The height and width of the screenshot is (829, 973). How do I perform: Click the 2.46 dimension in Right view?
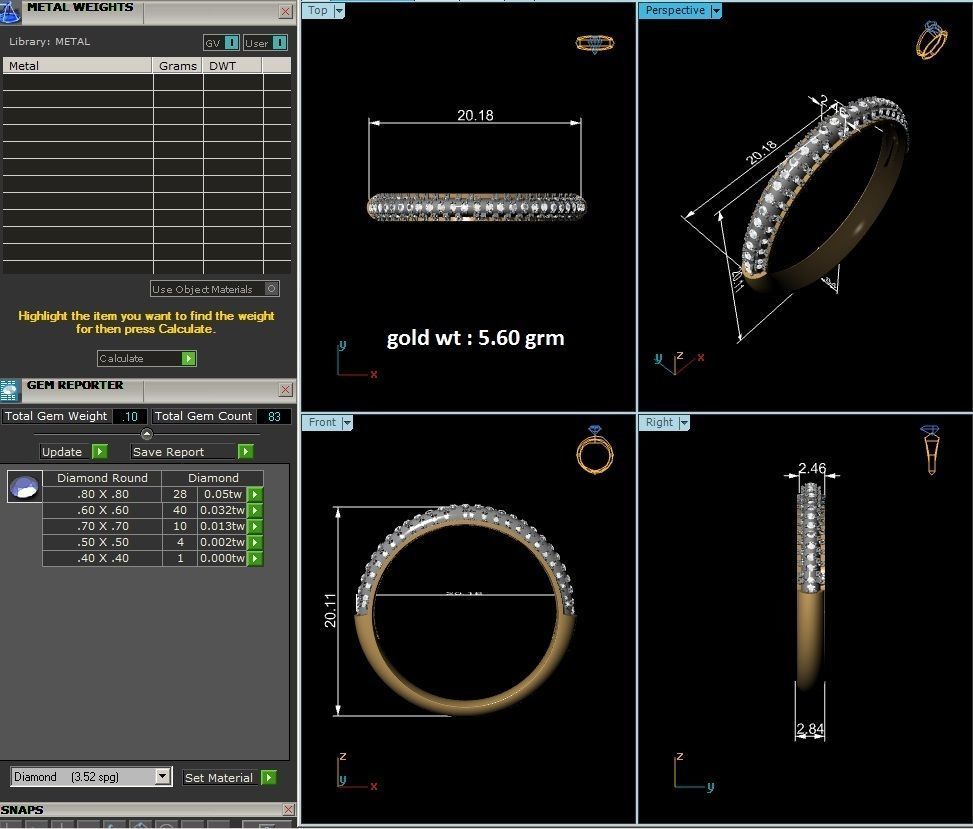[812, 468]
